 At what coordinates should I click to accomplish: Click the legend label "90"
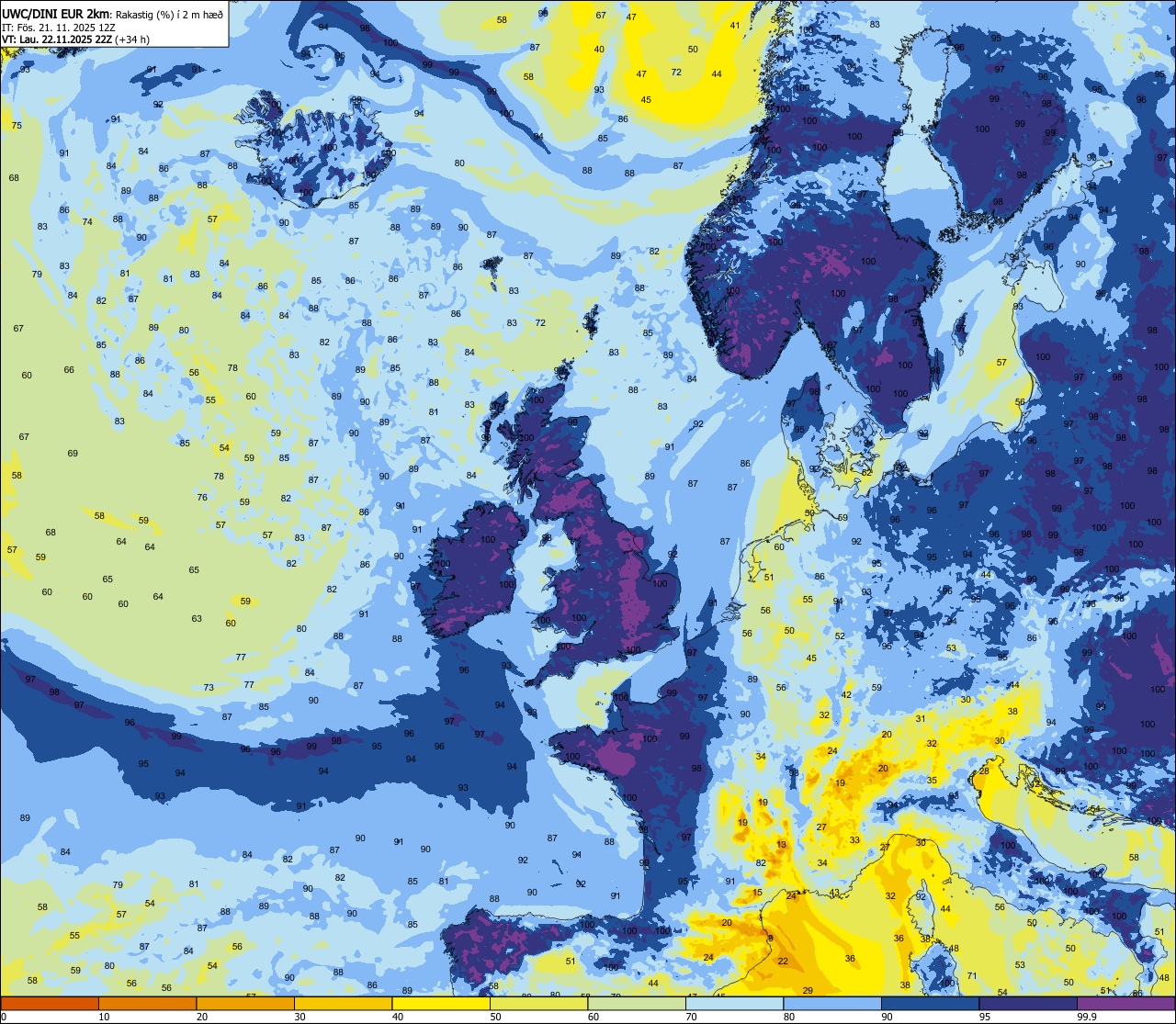[887, 1017]
